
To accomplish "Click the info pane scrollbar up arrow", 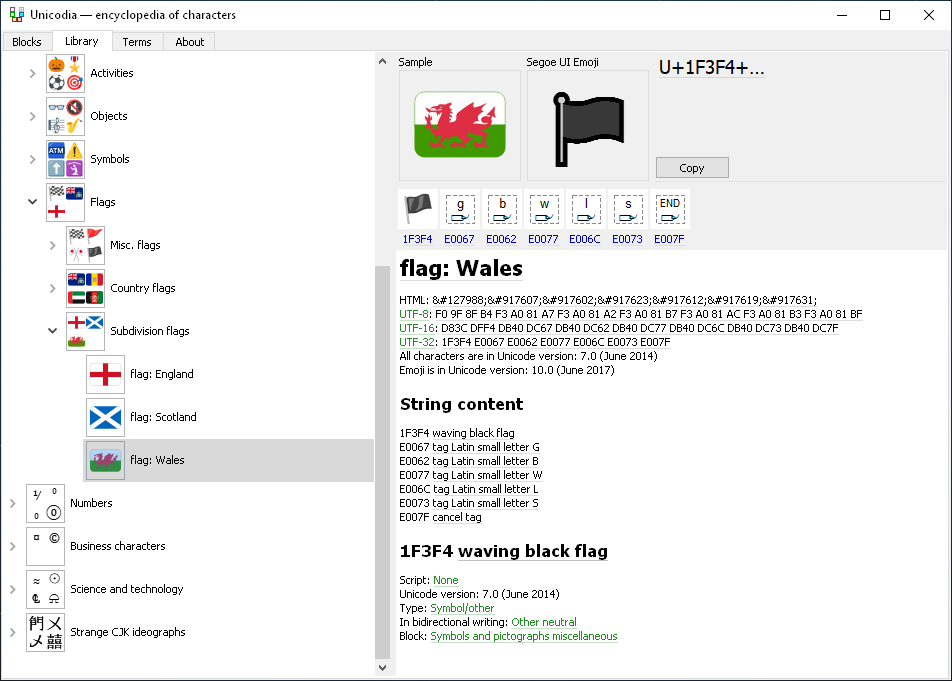I will point(382,61).
